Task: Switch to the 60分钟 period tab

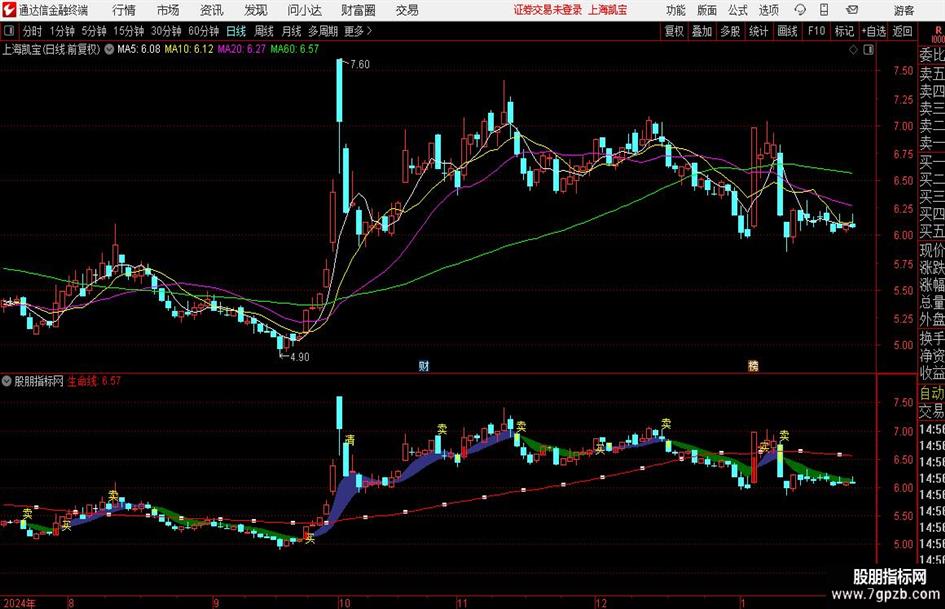Action: (x=204, y=31)
